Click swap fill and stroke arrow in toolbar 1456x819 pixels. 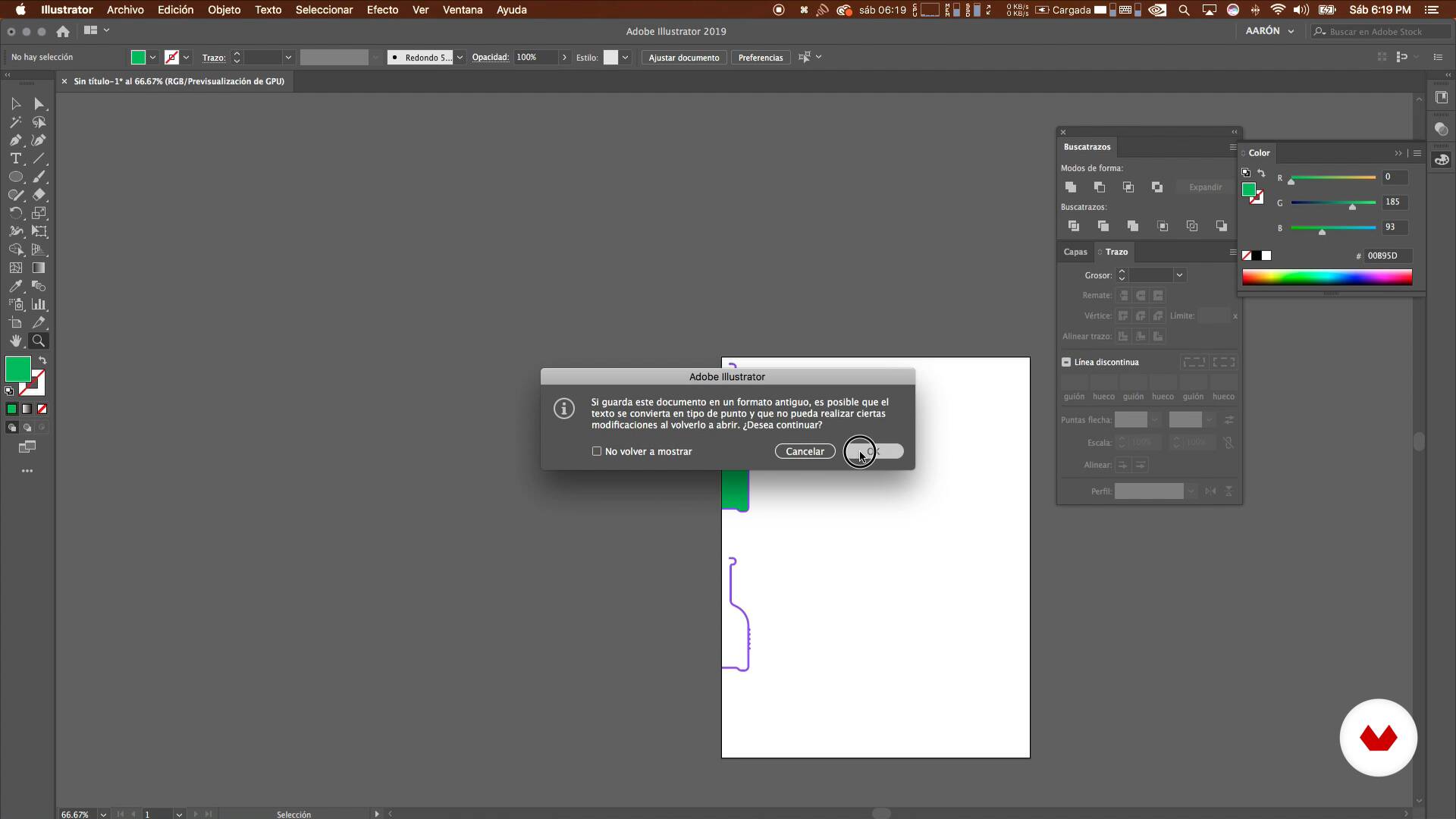pos(42,360)
